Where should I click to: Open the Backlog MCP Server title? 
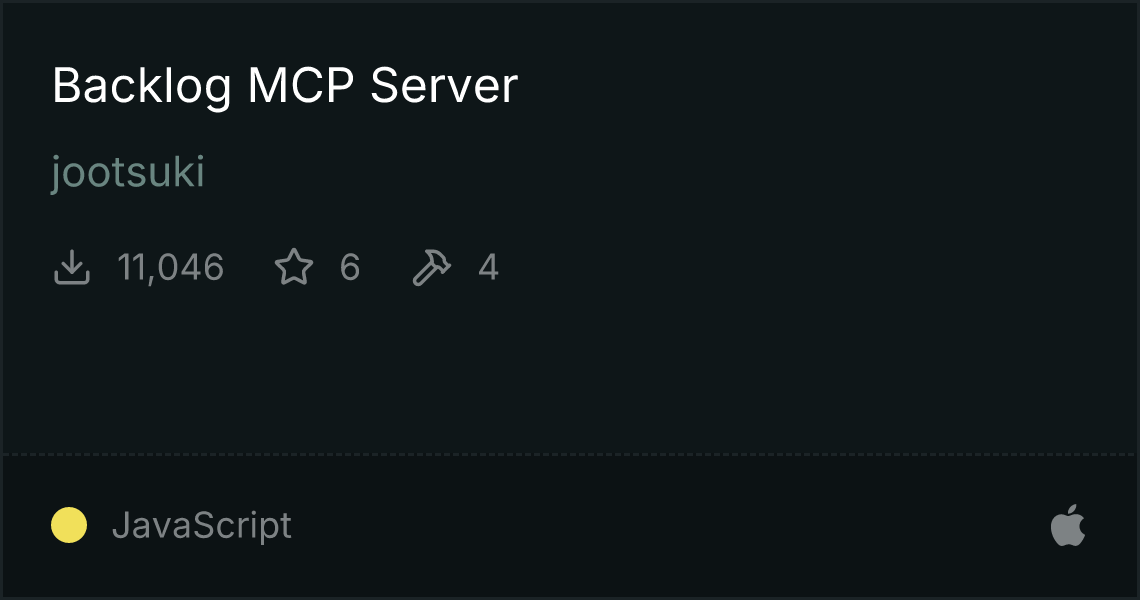click(x=285, y=86)
